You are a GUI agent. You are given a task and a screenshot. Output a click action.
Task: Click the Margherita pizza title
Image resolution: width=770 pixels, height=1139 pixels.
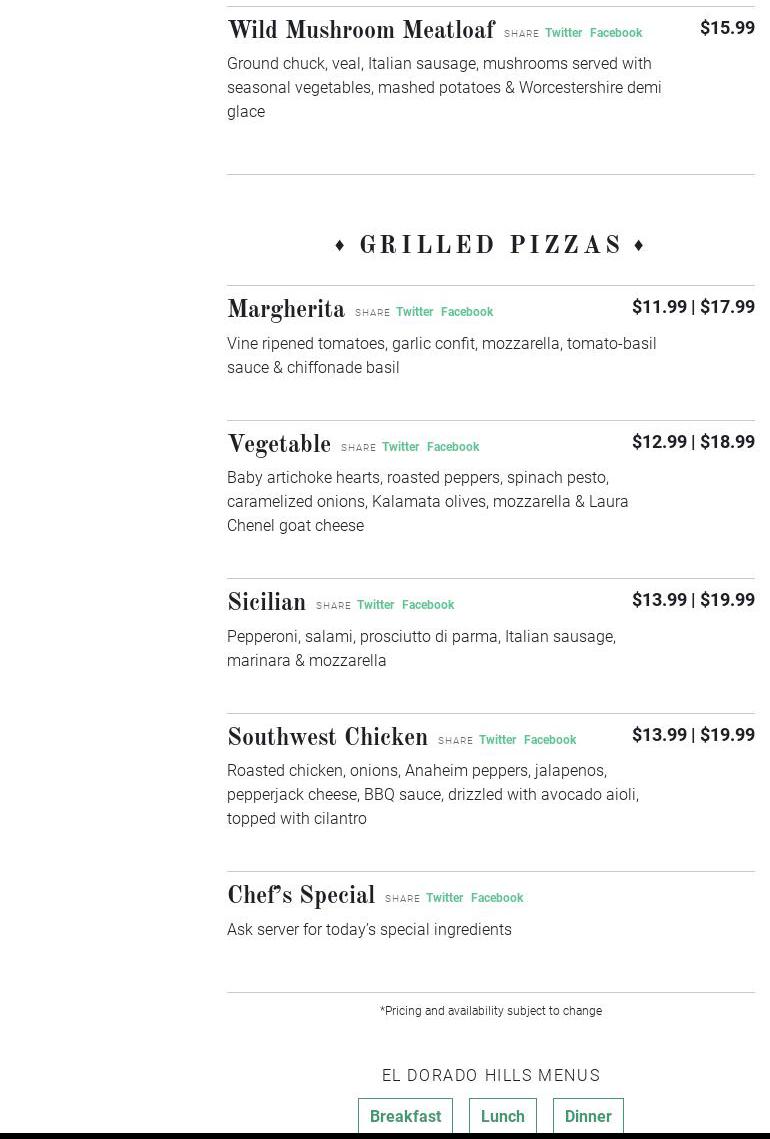(286, 310)
